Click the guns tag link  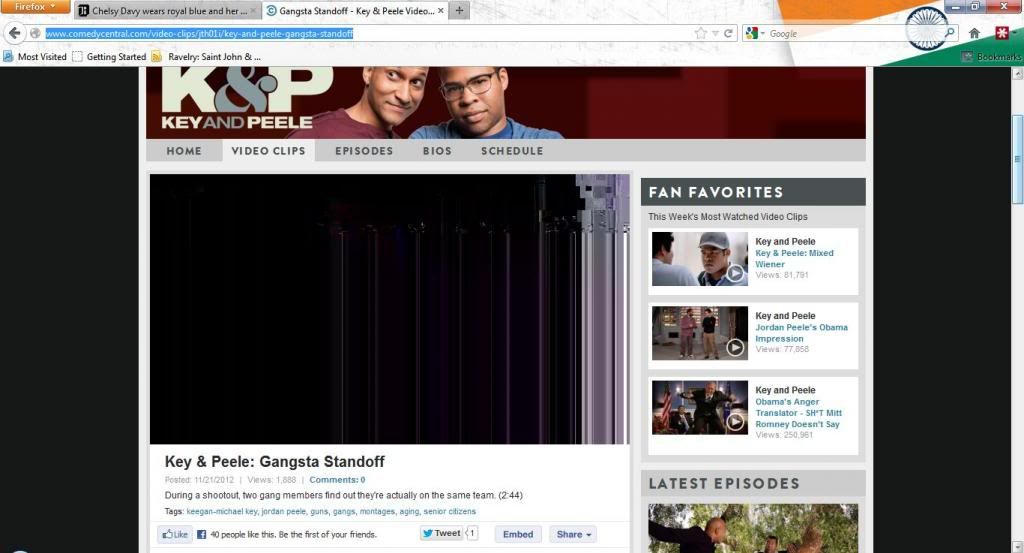[319, 512]
